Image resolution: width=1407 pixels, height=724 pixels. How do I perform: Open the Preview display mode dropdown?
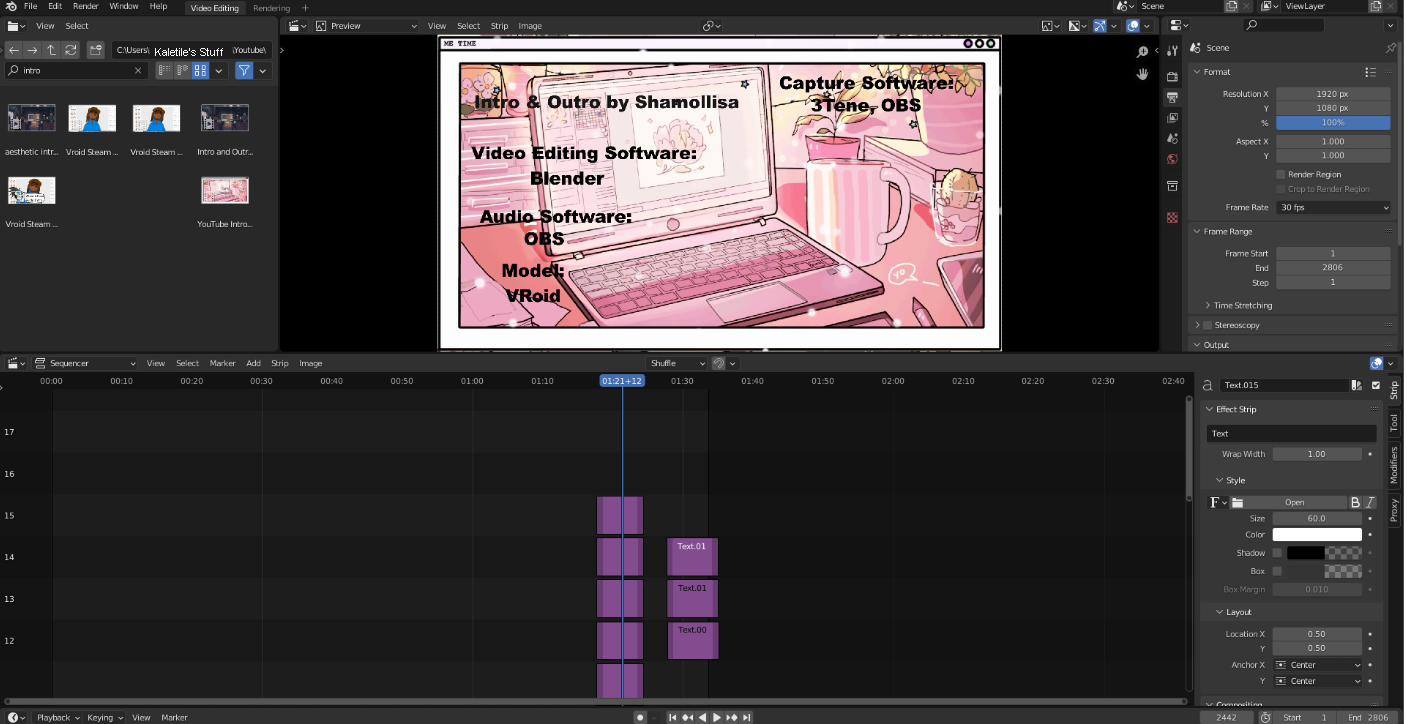pos(366,26)
